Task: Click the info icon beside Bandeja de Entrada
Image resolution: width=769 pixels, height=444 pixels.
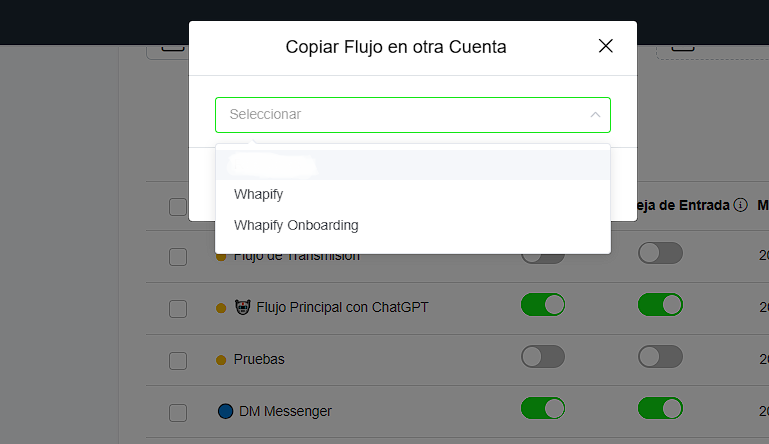Action: 740,205
